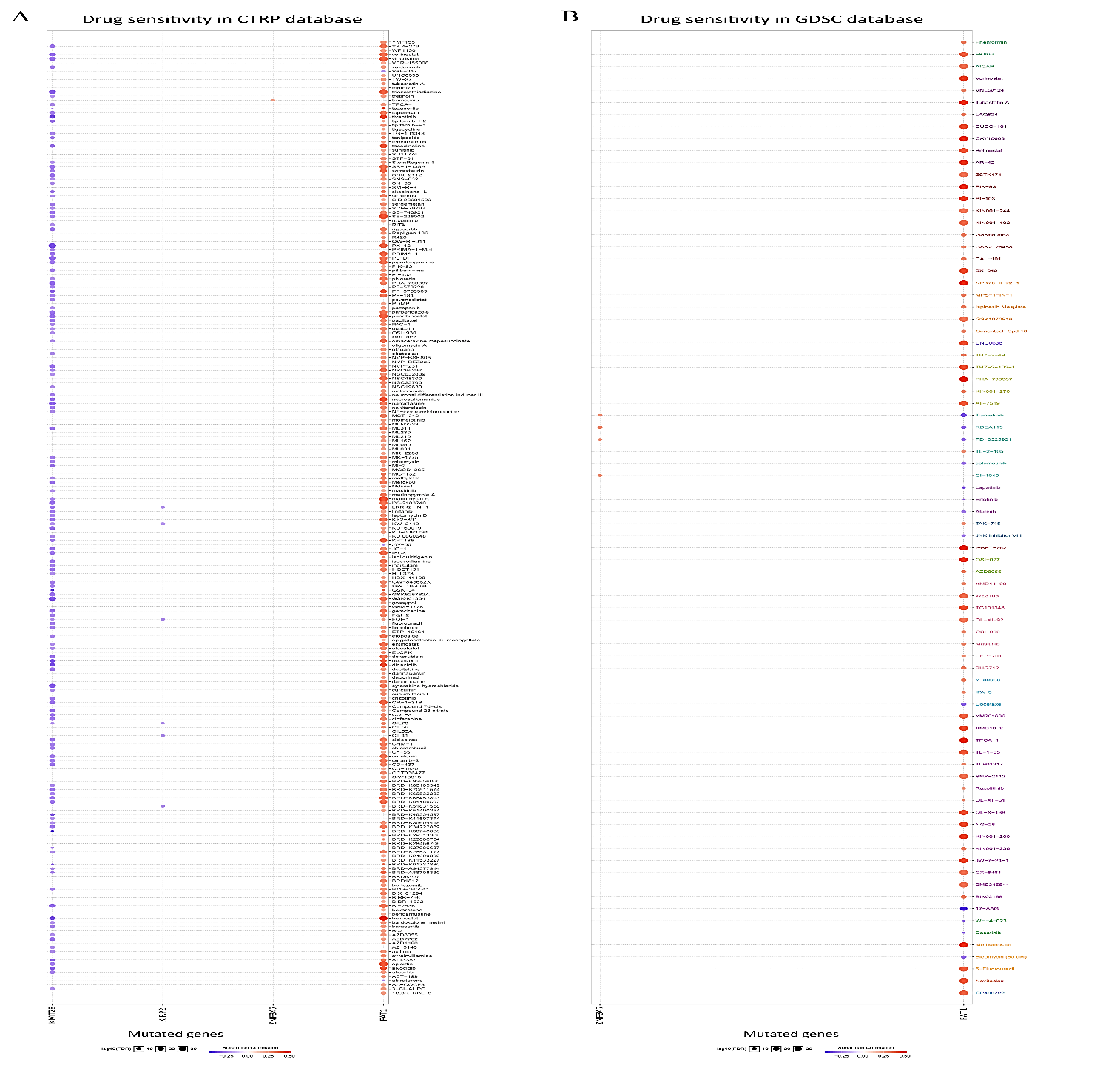The width and height of the screenshot is (1120, 1065).
Task: Click the 'JNK Inhibitor VIII' drug label
Action: (998, 535)
